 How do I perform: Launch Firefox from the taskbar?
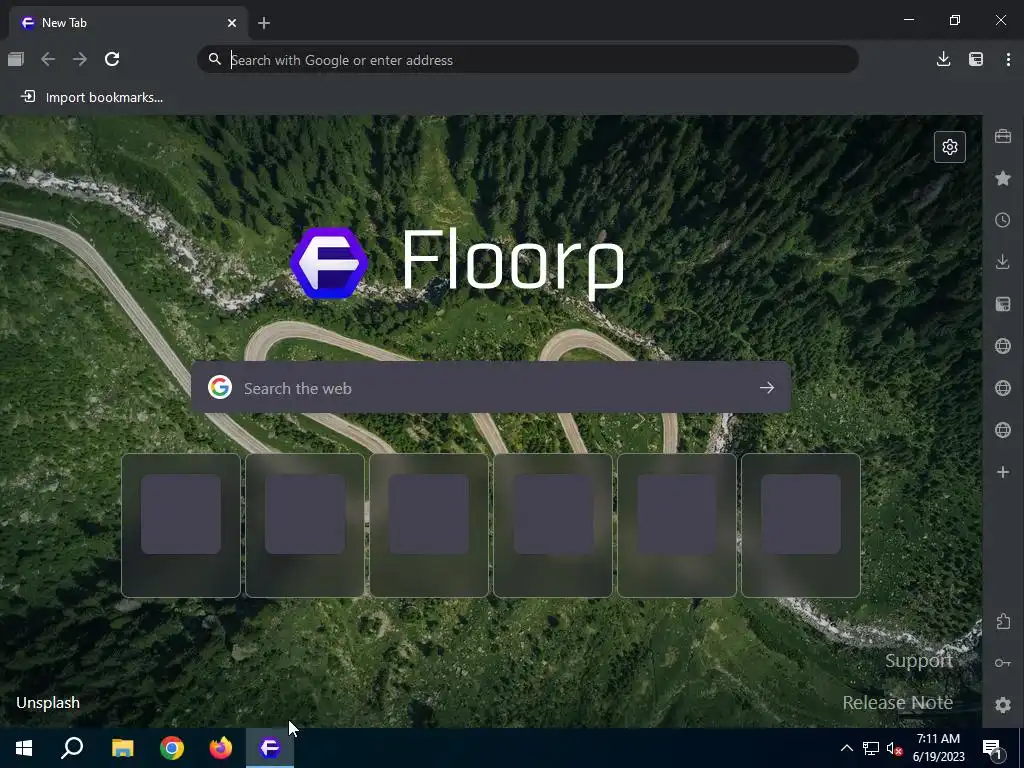(x=221, y=748)
